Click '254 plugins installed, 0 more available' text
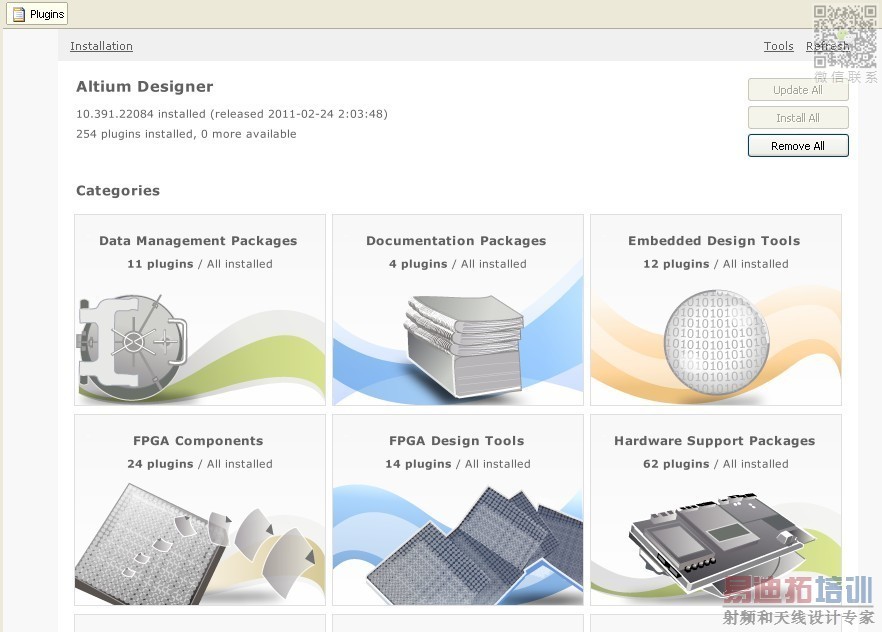 tap(186, 134)
